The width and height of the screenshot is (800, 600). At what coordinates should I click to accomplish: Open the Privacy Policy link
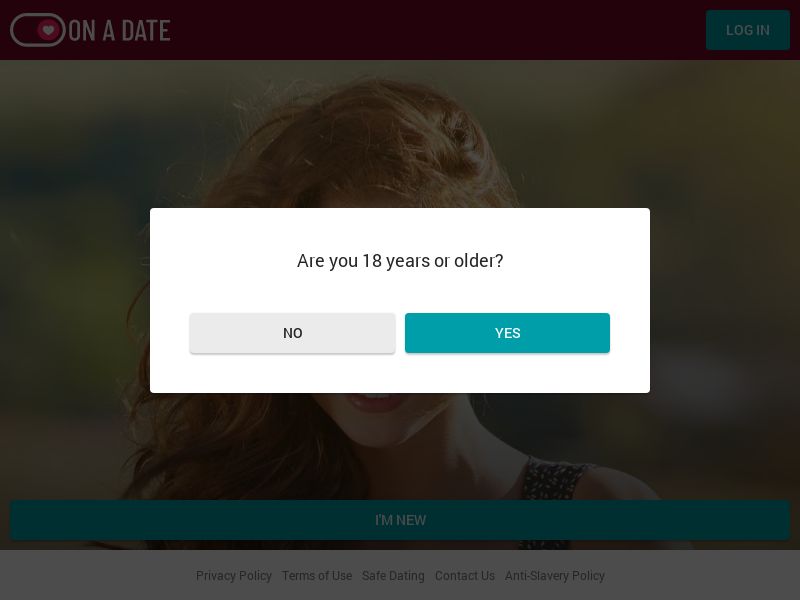[234, 576]
